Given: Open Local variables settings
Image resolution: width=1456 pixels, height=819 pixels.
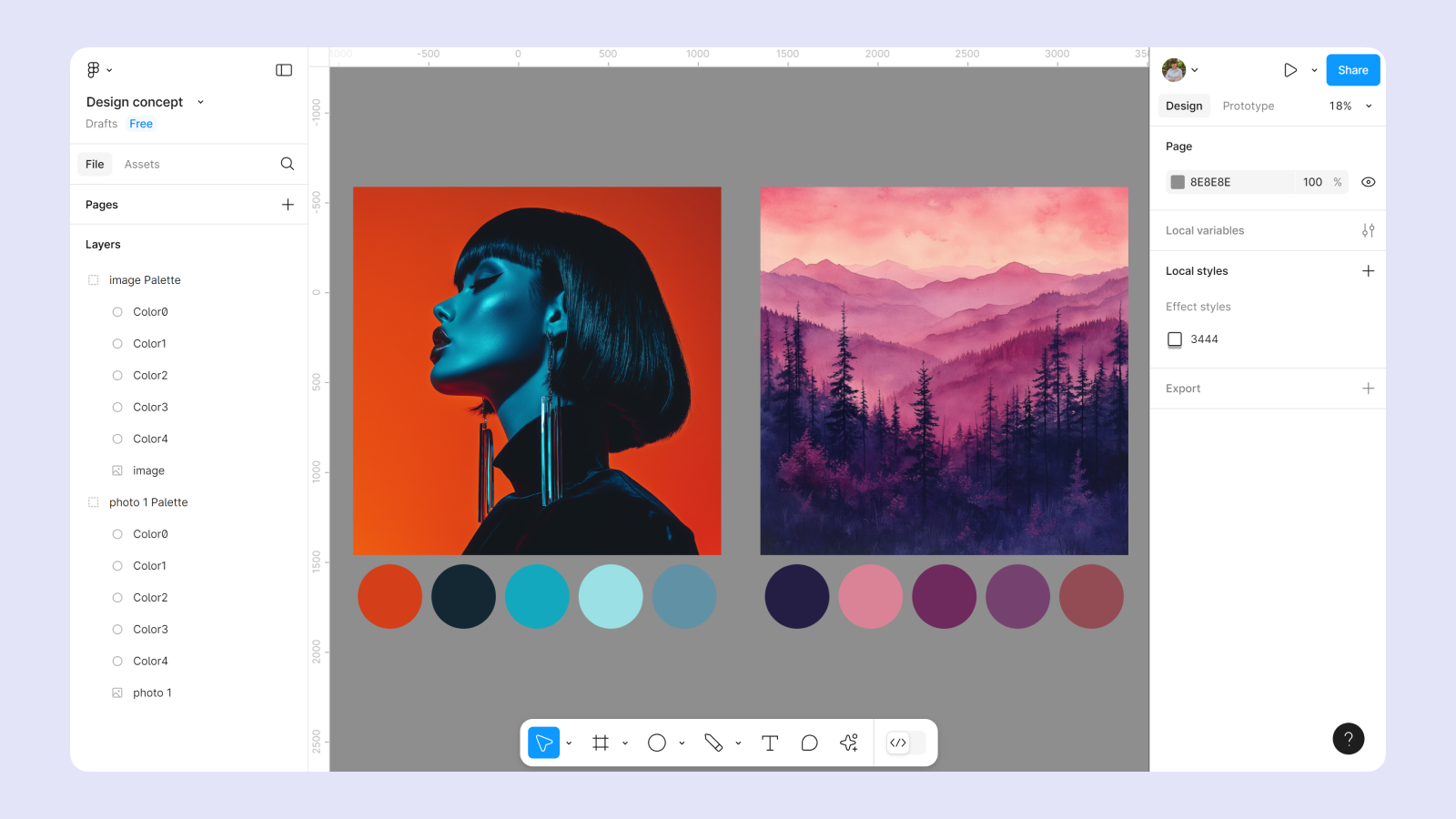Looking at the screenshot, I should click(x=1369, y=230).
